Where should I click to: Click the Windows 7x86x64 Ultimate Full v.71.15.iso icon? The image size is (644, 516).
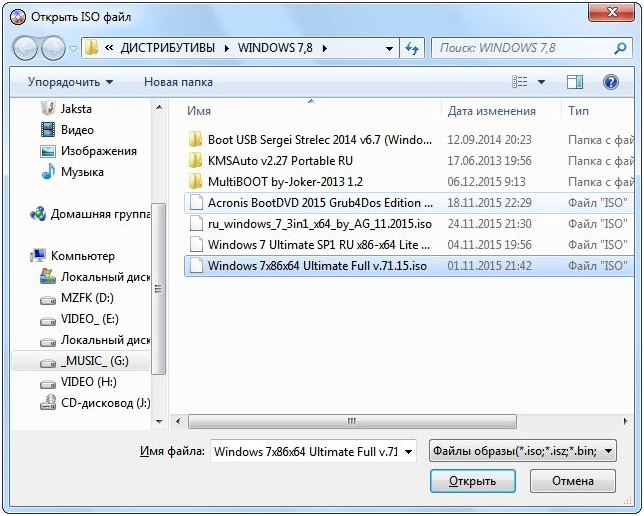click(196, 266)
